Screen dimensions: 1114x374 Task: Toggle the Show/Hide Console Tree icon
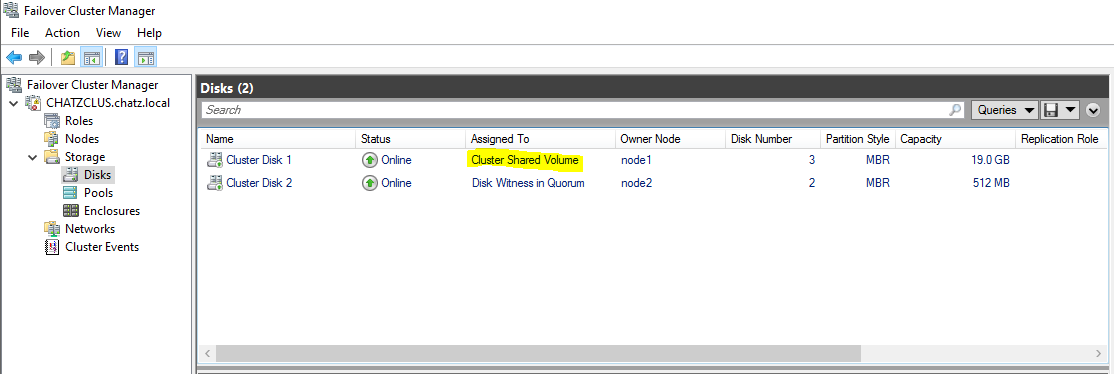coord(92,57)
